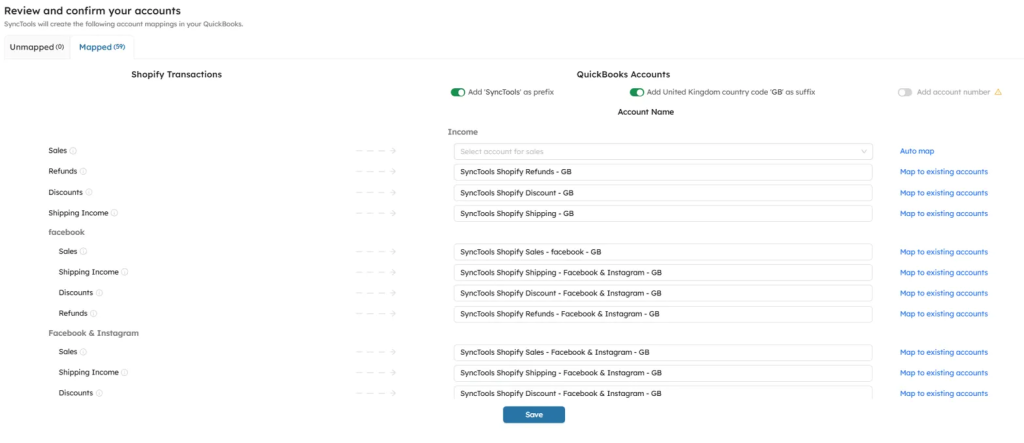Click info icon beside top Discounts row
The width and height of the screenshot is (1024, 443).
click(90, 192)
